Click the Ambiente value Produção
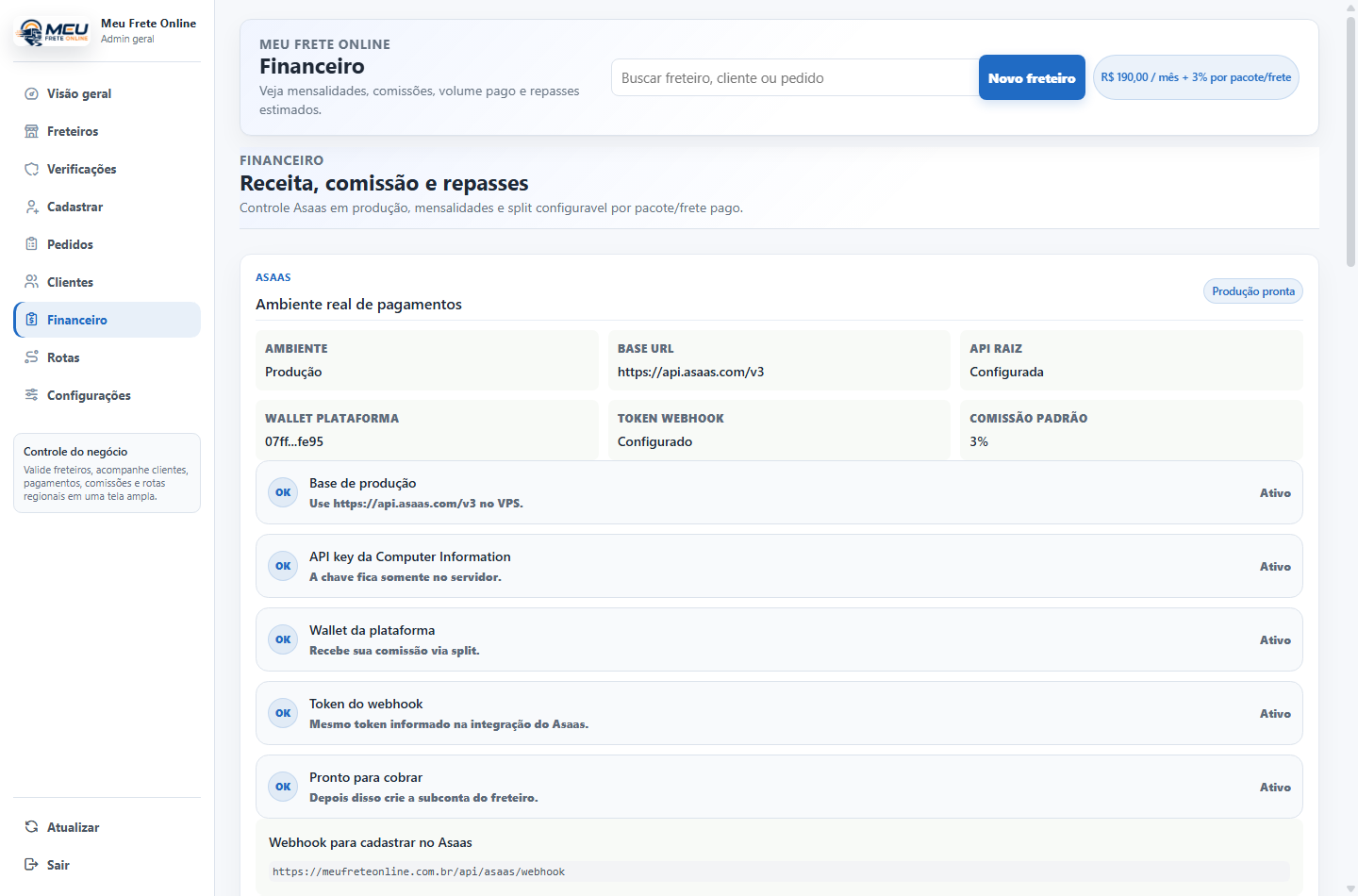This screenshot has width=1358, height=896. [293, 372]
